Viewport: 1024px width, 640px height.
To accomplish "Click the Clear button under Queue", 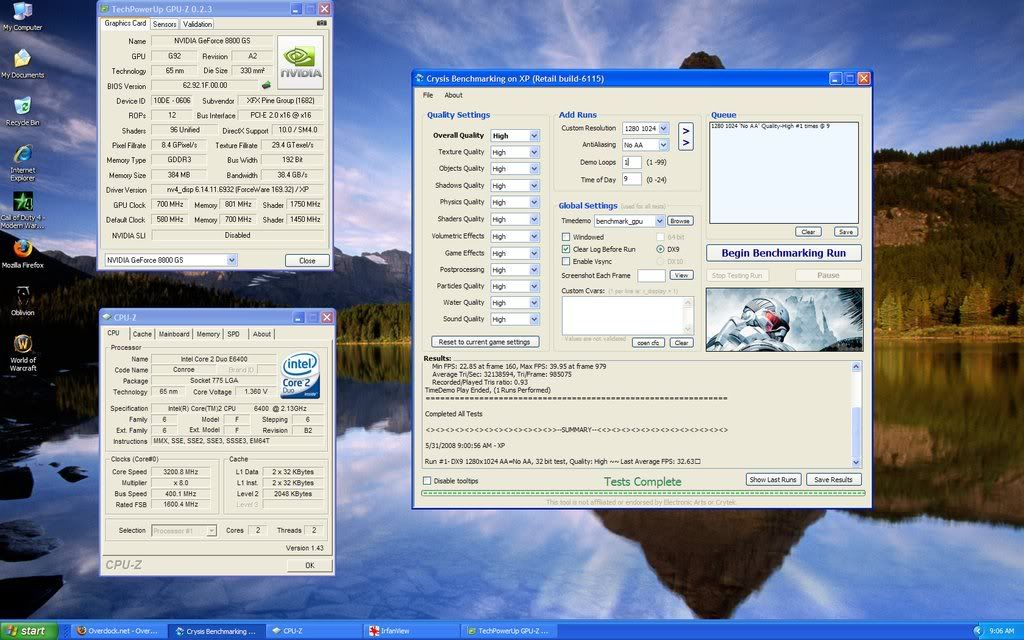I will 808,232.
